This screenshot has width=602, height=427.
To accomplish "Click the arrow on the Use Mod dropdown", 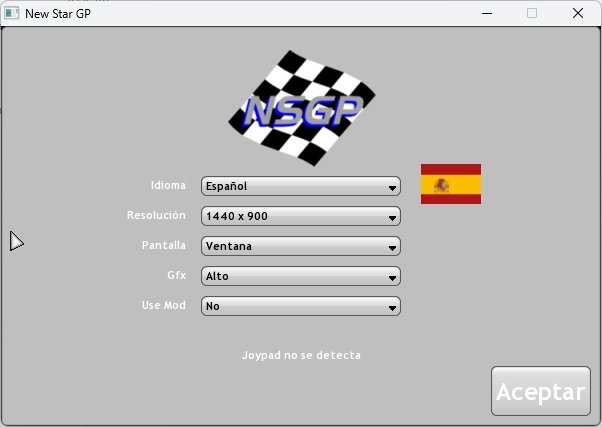I will pos(391,307).
